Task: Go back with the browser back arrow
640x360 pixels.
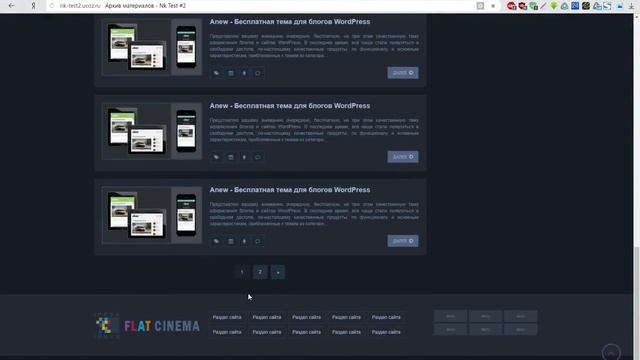Action: (11, 6)
